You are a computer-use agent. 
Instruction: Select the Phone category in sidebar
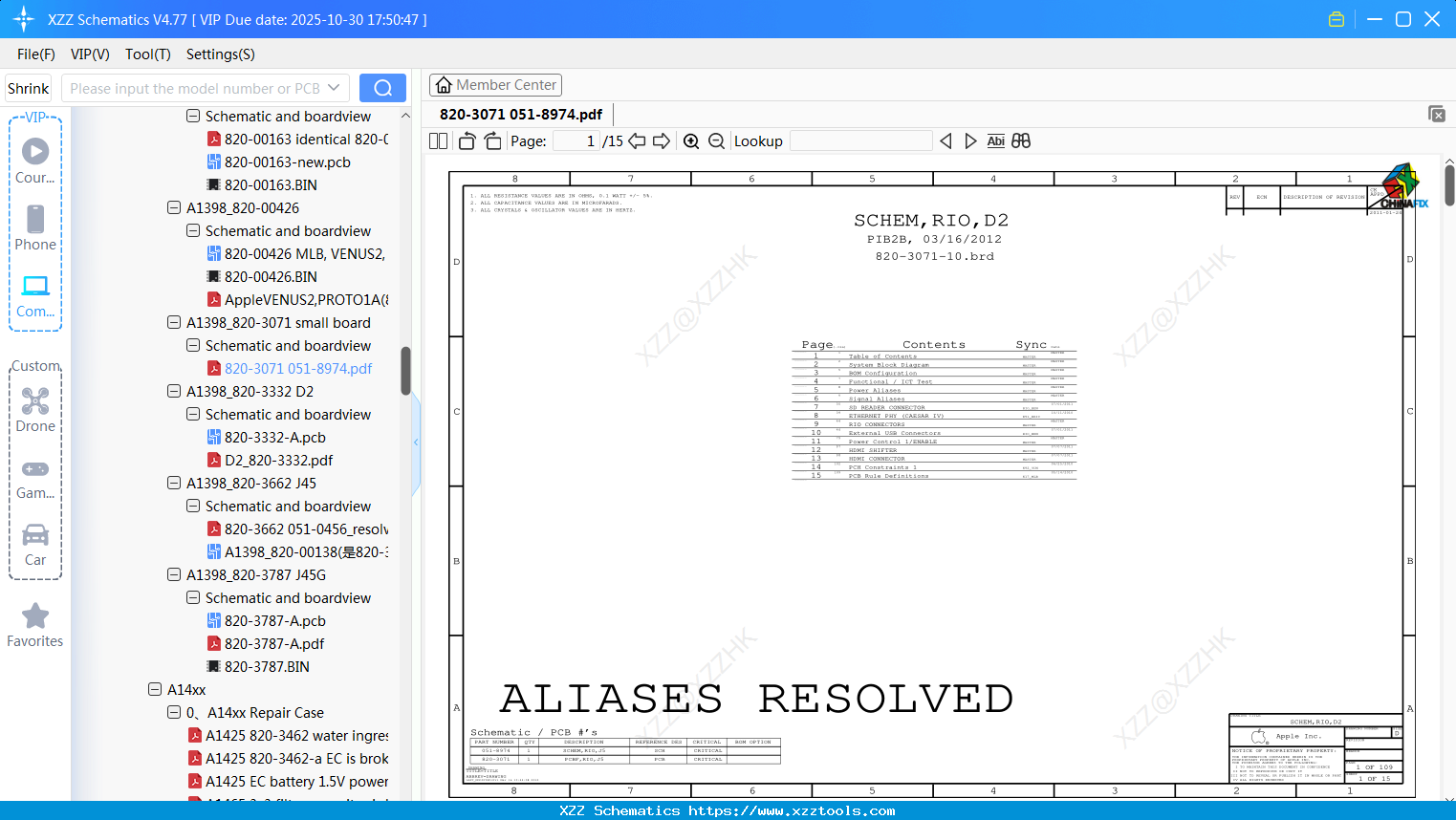point(35,227)
